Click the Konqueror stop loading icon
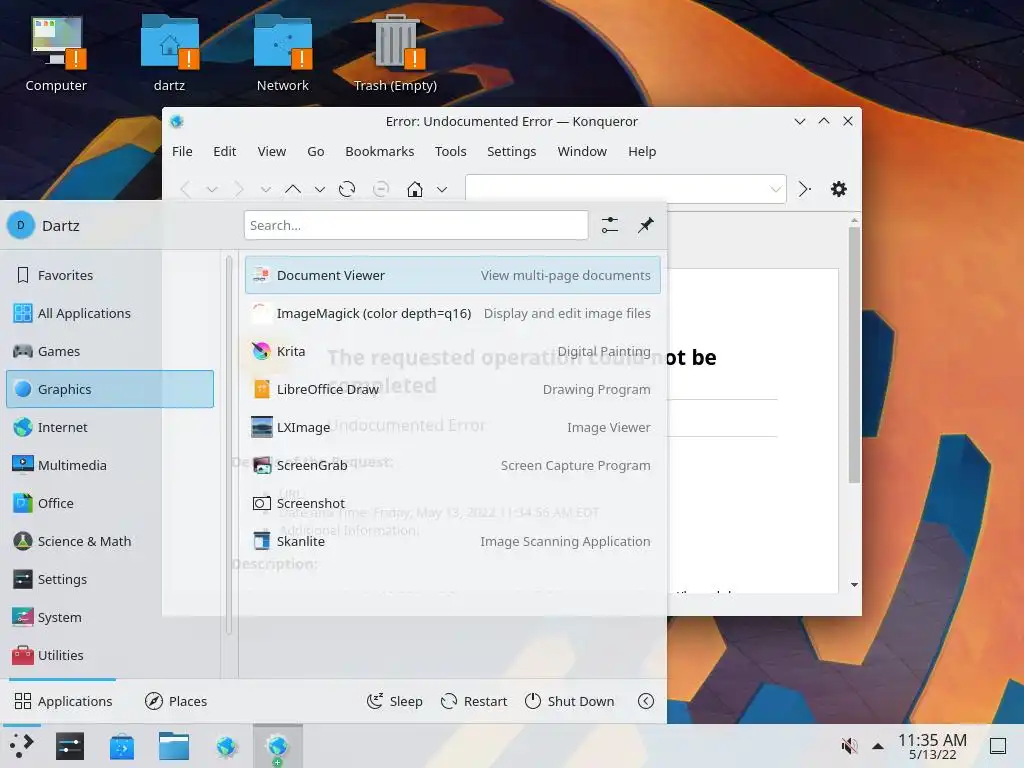This screenshot has width=1024, height=768. click(x=381, y=189)
